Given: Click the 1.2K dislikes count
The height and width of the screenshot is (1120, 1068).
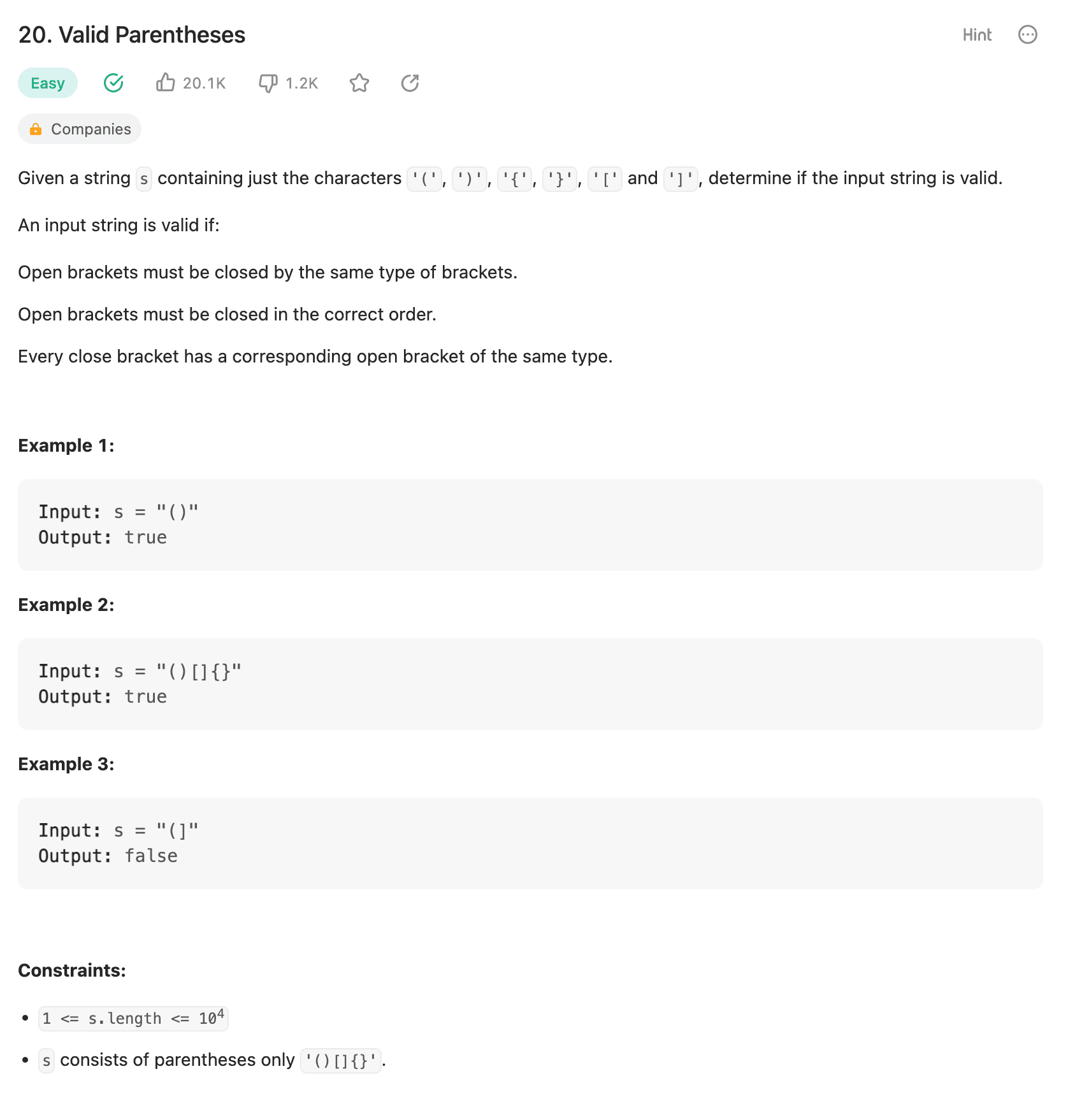Looking at the screenshot, I should (x=301, y=83).
